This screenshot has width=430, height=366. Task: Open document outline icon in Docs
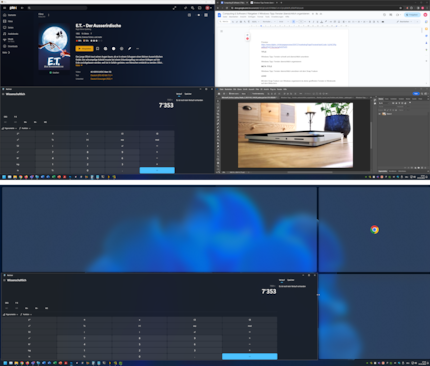coord(221,31)
